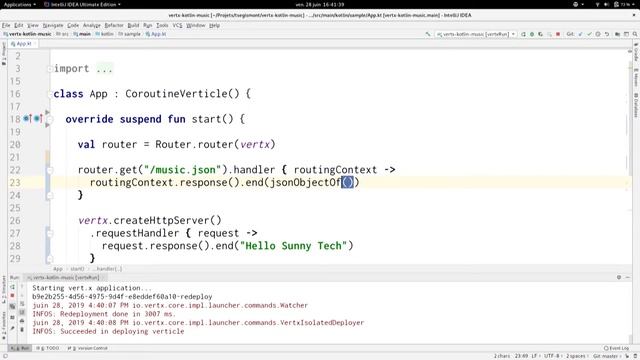
Task: Open the Database side tool window
Action: (636, 105)
